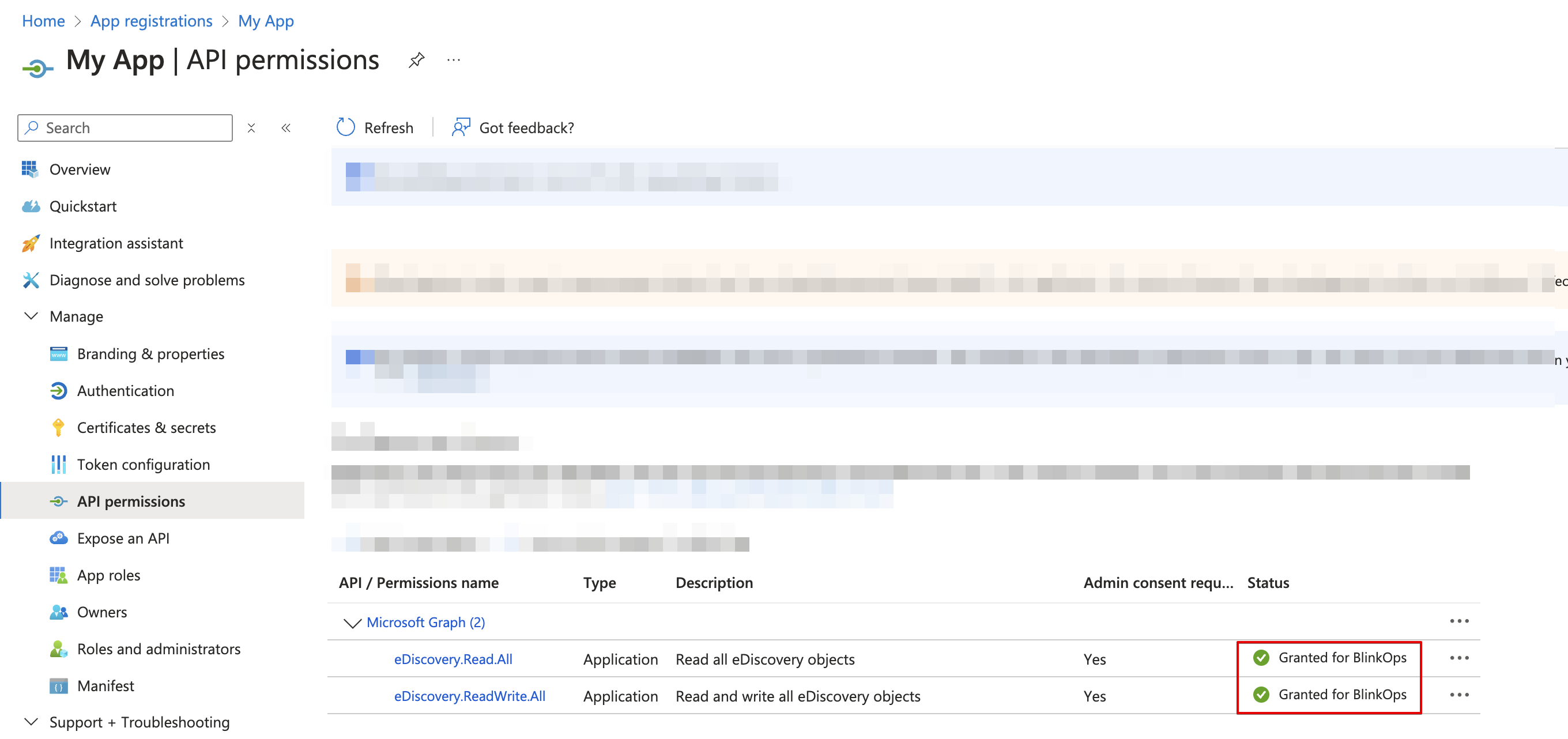Open the eDiscovery.ReadWrite.All row ellipsis menu
The height and width of the screenshot is (739, 1568).
pyautogui.click(x=1459, y=695)
